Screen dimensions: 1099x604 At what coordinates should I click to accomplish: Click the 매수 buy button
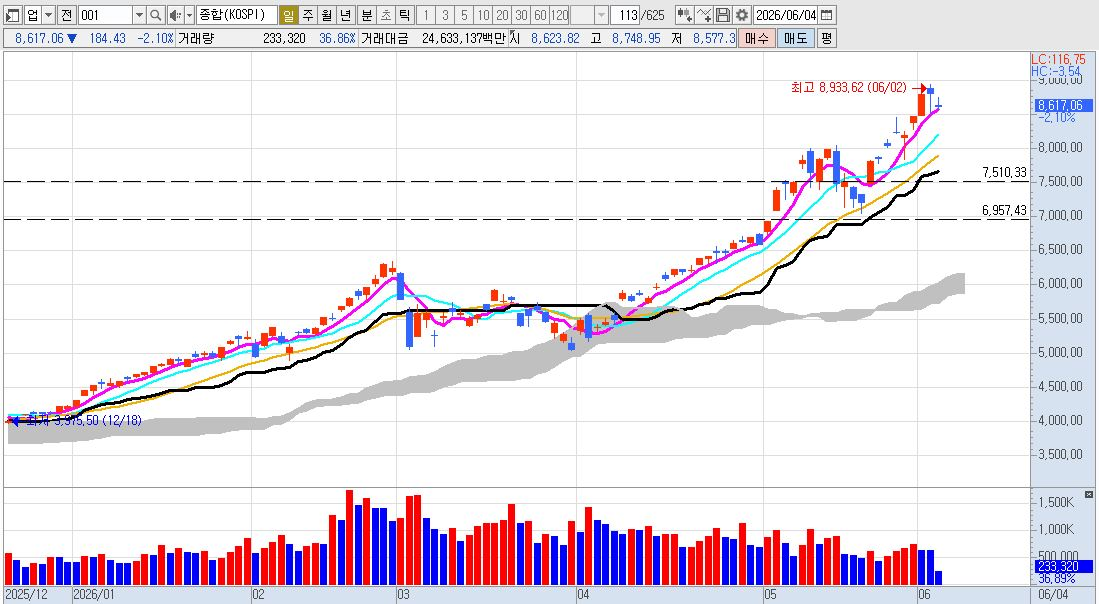pyautogui.click(x=756, y=39)
